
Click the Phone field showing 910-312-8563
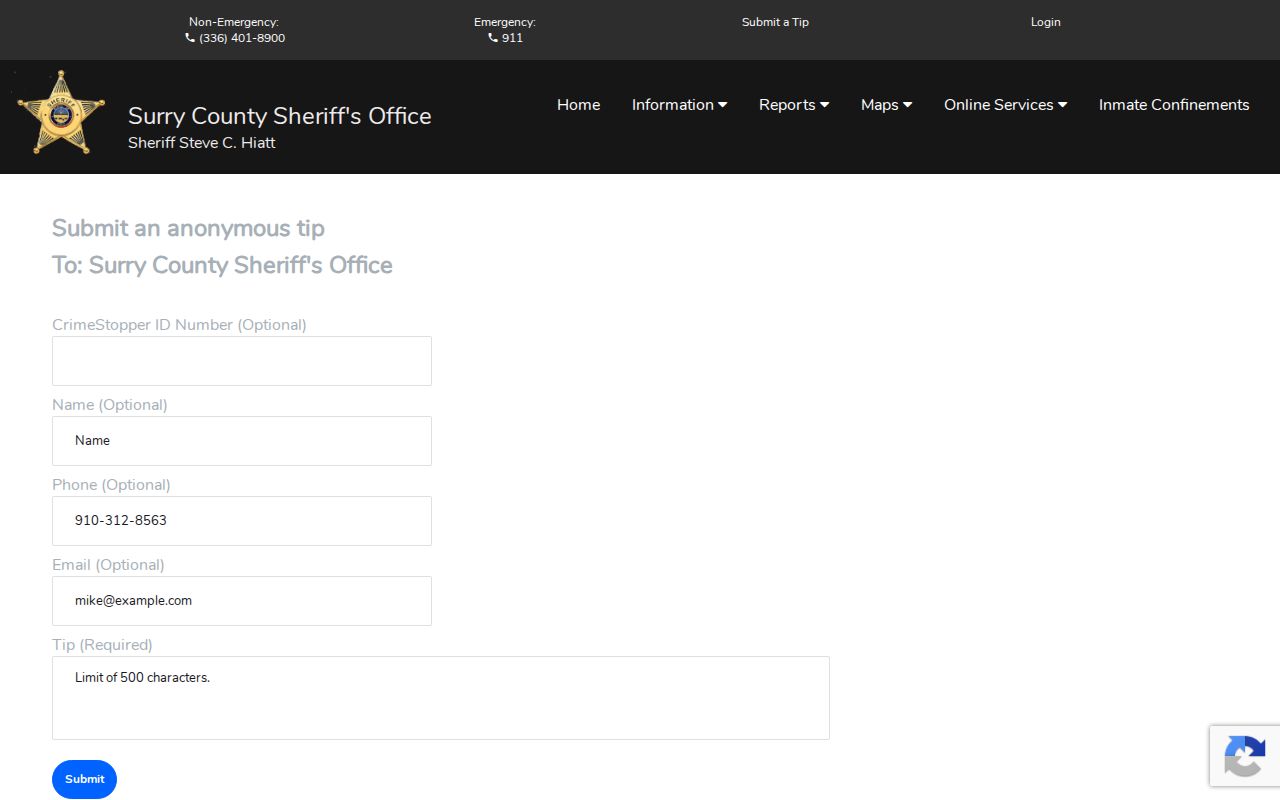tap(242, 521)
